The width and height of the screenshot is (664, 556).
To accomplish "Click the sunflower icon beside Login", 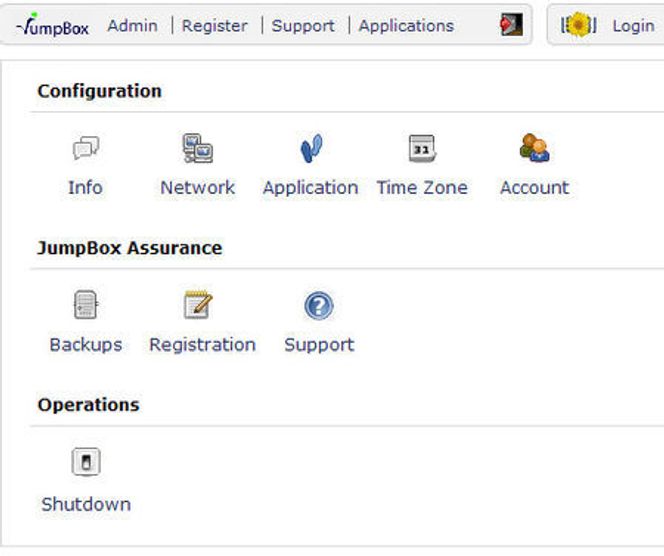I will (578, 25).
